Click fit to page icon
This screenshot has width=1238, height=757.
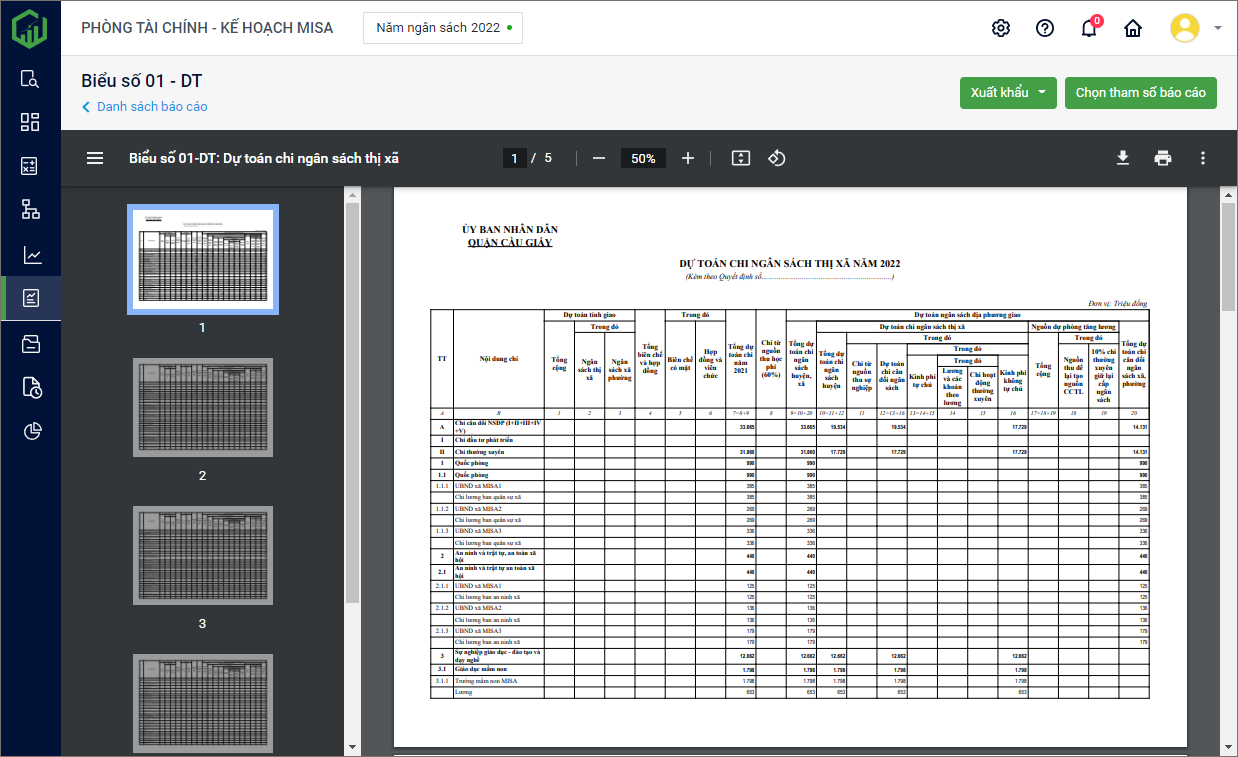pos(740,158)
